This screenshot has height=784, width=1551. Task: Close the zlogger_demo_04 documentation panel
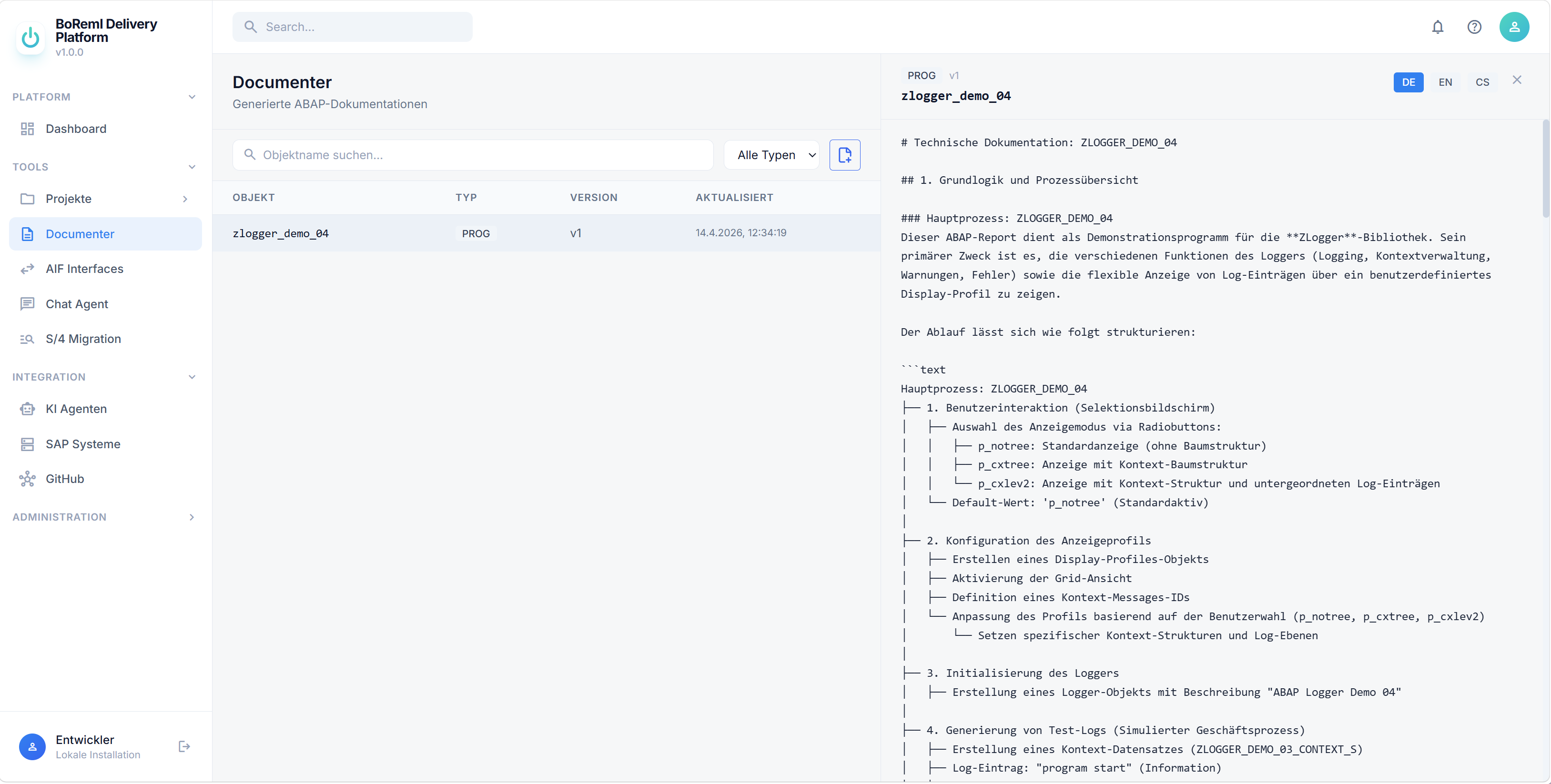tap(1517, 80)
